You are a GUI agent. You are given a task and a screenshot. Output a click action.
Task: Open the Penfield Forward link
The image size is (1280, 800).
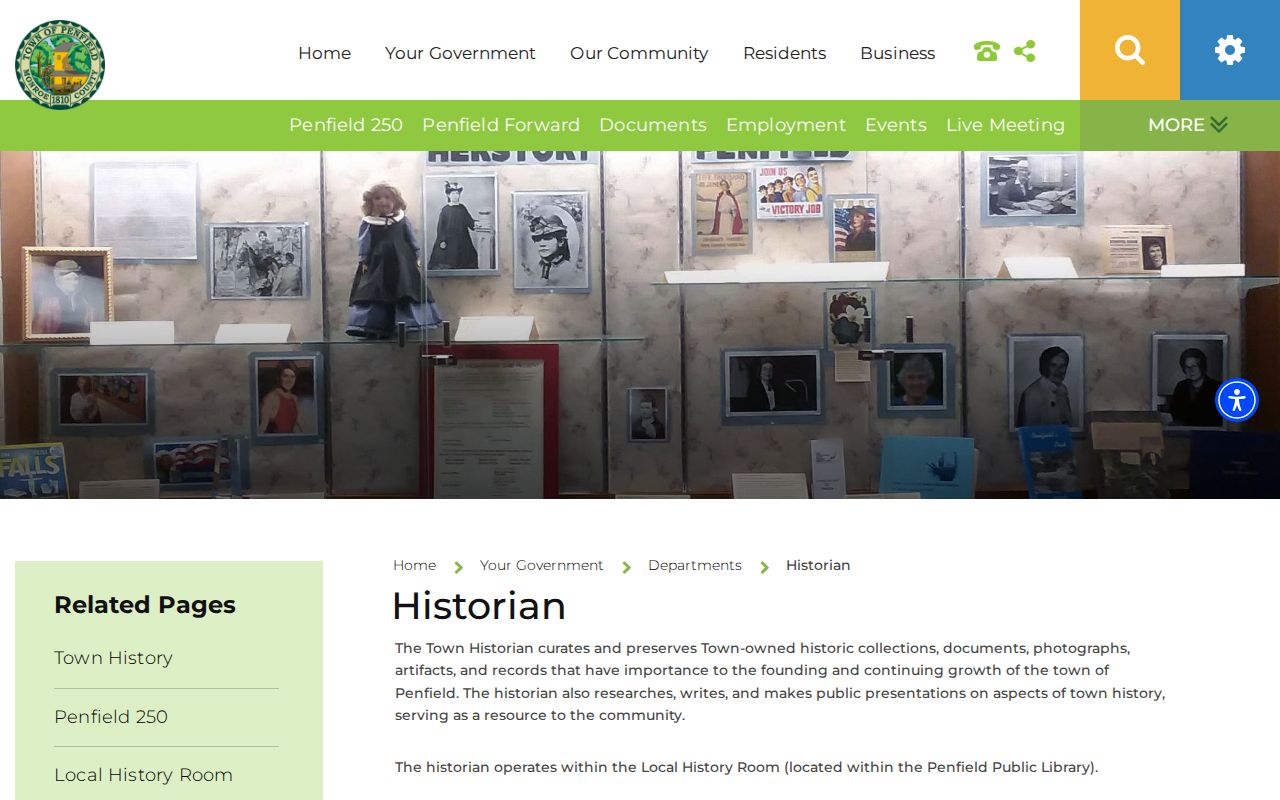(501, 125)
